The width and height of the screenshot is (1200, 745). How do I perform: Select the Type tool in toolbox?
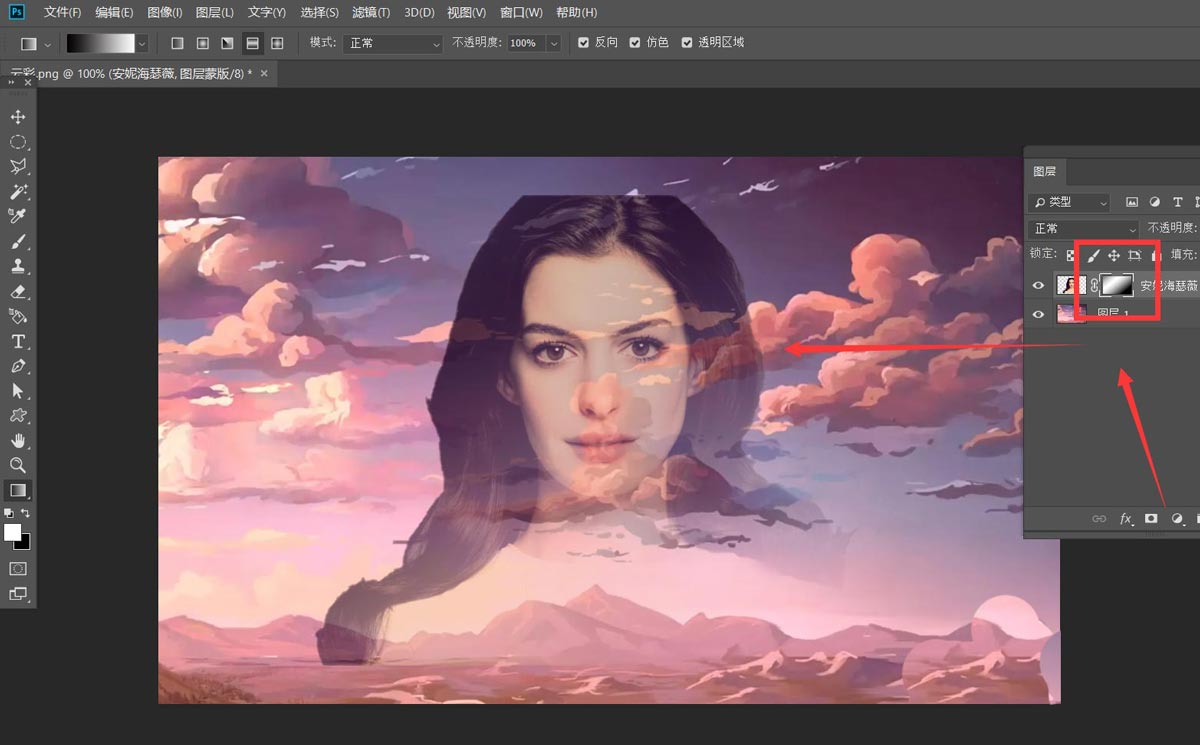tap(18, 341)
